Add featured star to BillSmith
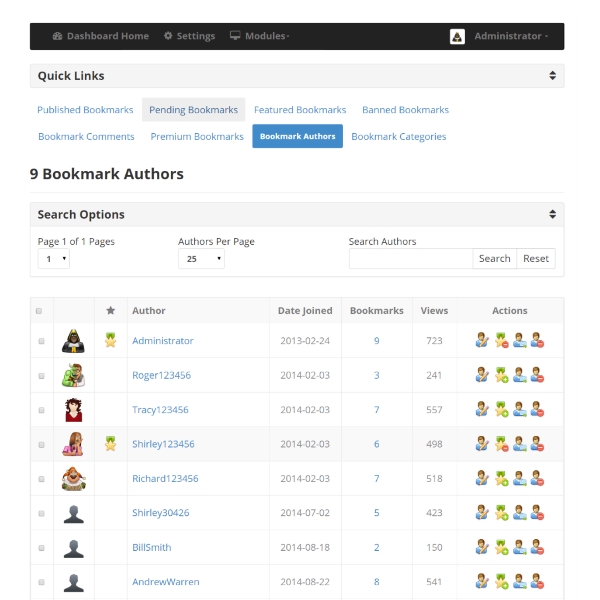 click(501, 547)
